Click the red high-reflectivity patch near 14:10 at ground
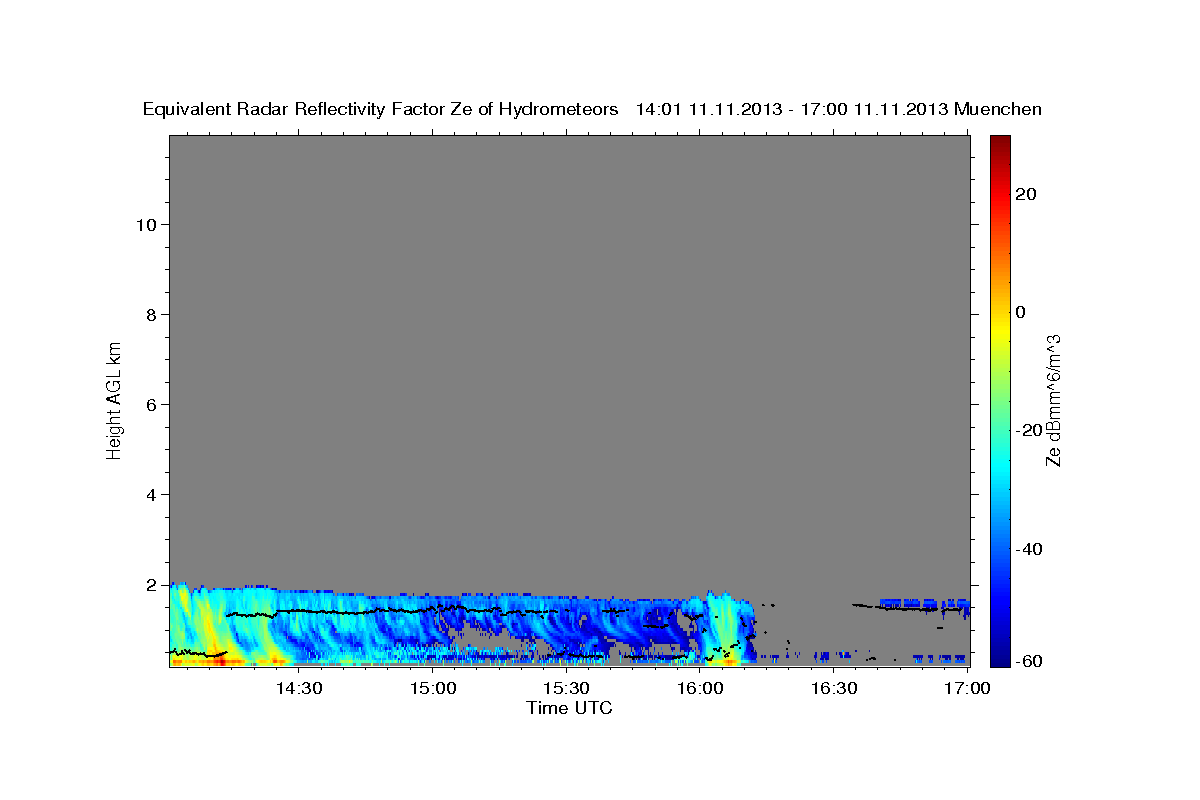The width and height of the screenshot is (1200, 800). 220,661
